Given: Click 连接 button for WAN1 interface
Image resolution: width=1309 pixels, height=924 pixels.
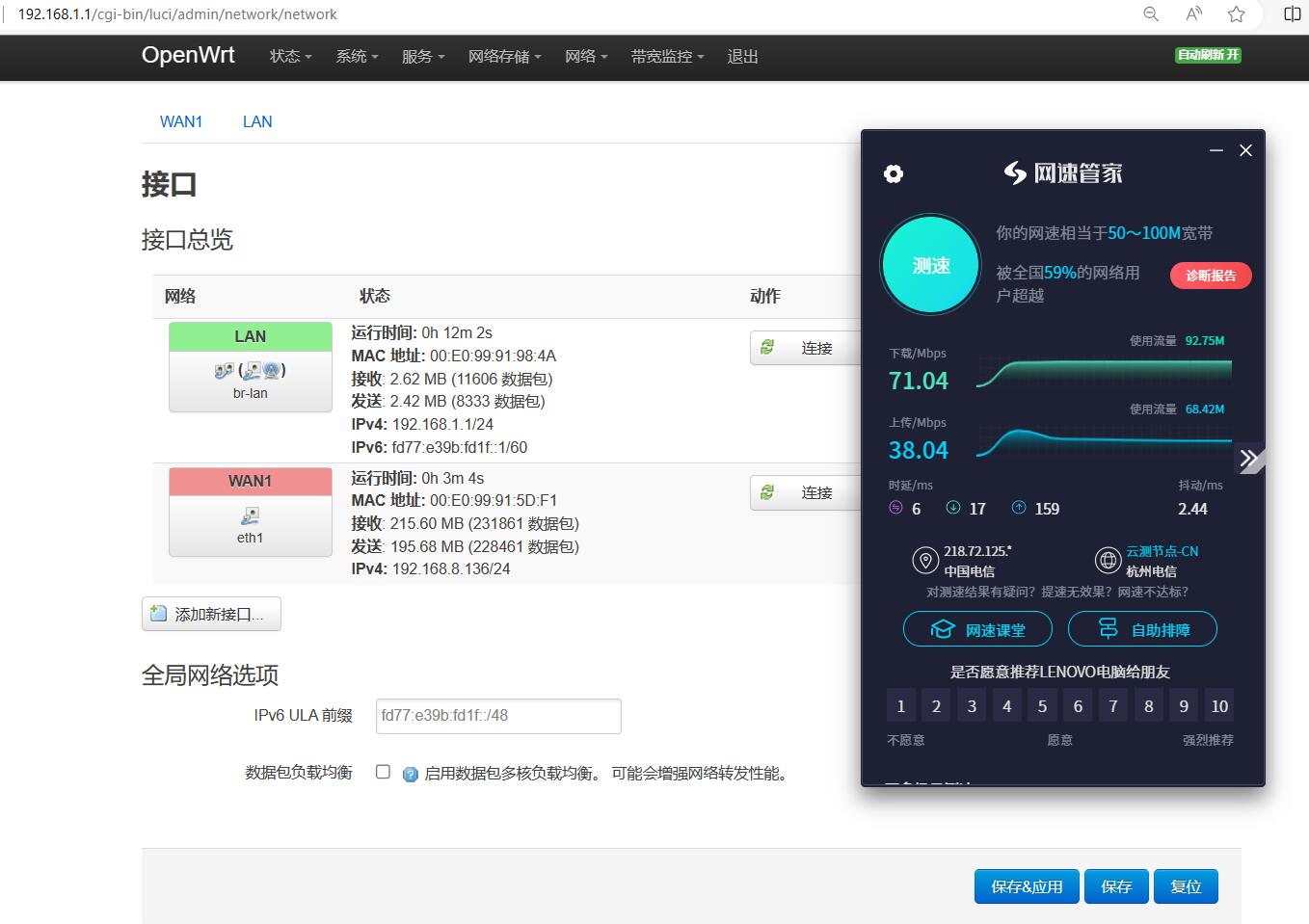Looking at the screenshot, I should (805, 492).
